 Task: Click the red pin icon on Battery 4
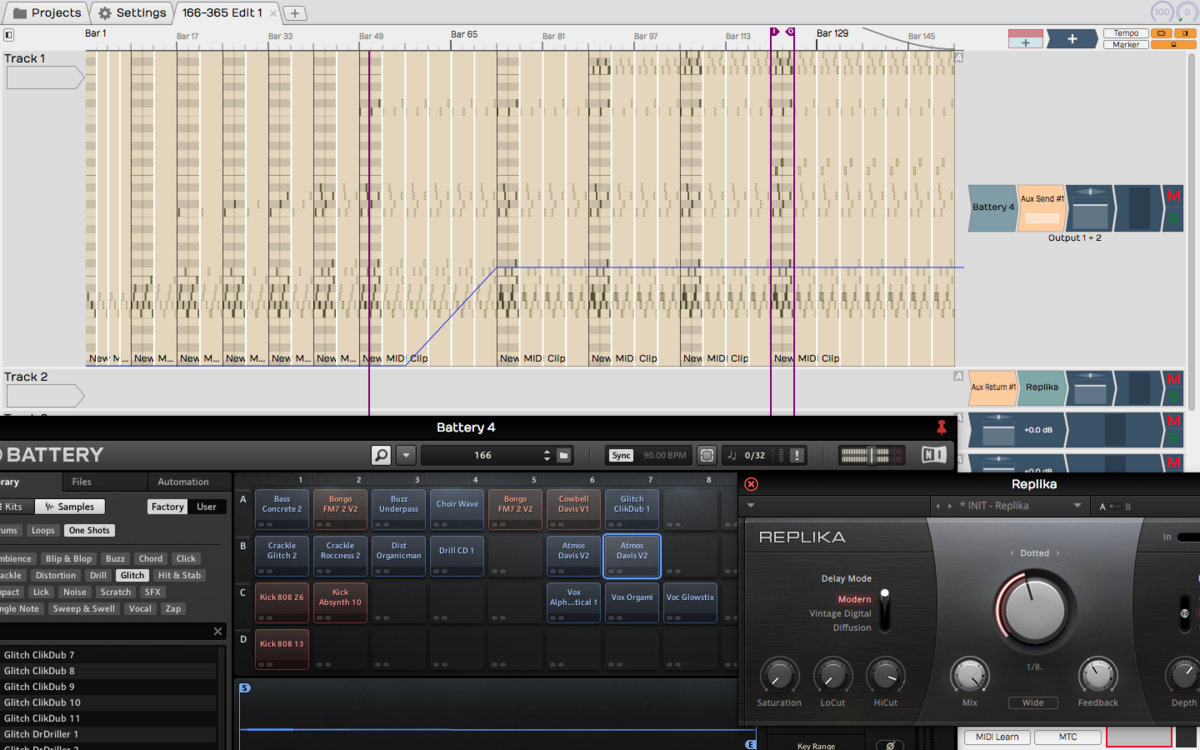pyautogui.click(x=941, y=427)
